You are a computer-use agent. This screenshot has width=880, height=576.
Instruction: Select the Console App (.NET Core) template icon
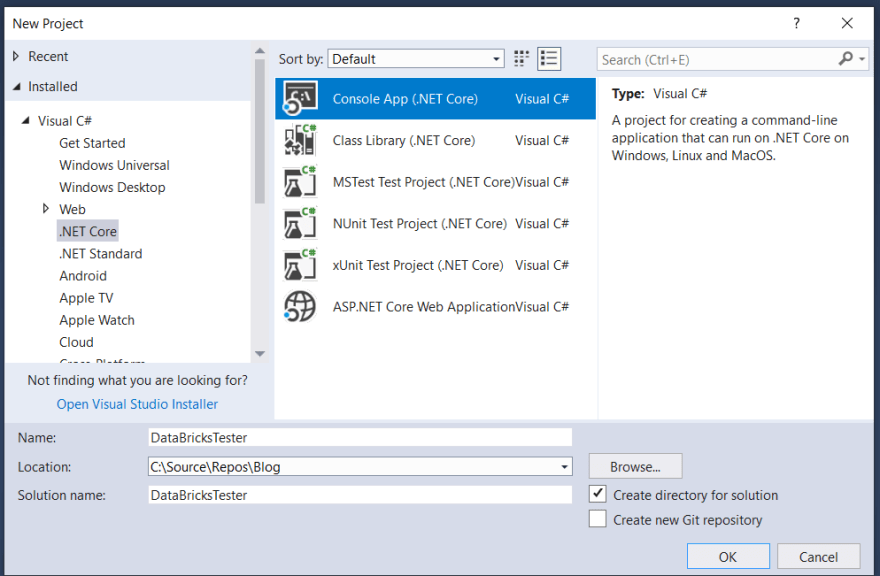coord(300,98)
